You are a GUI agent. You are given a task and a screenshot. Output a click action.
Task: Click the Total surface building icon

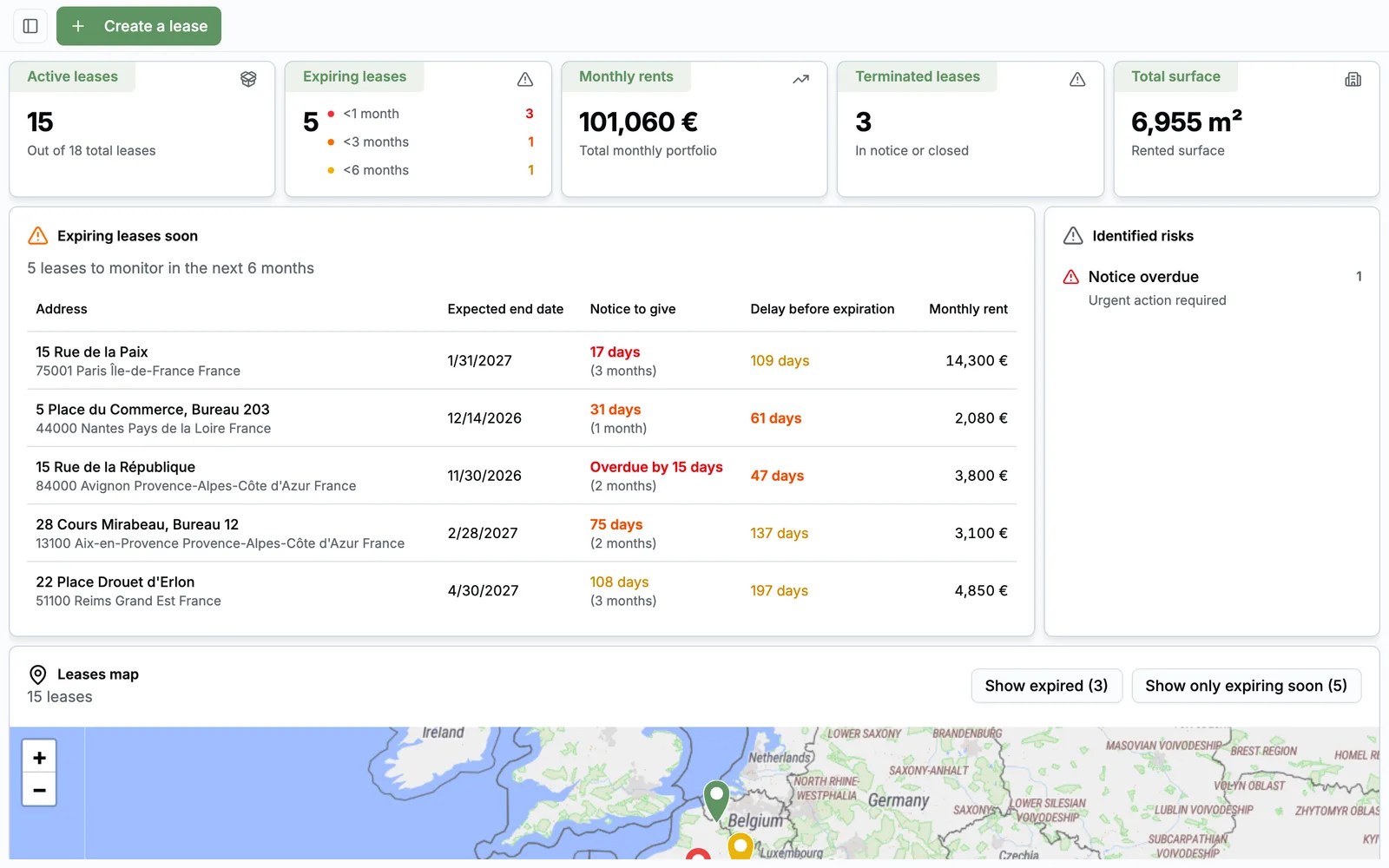point(1353,79)
